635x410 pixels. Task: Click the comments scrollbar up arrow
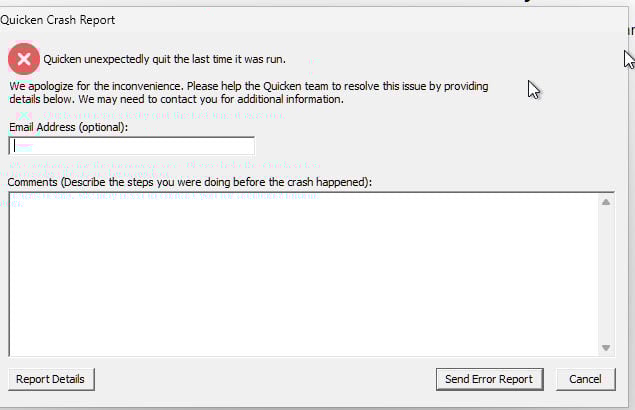point(607,202)
